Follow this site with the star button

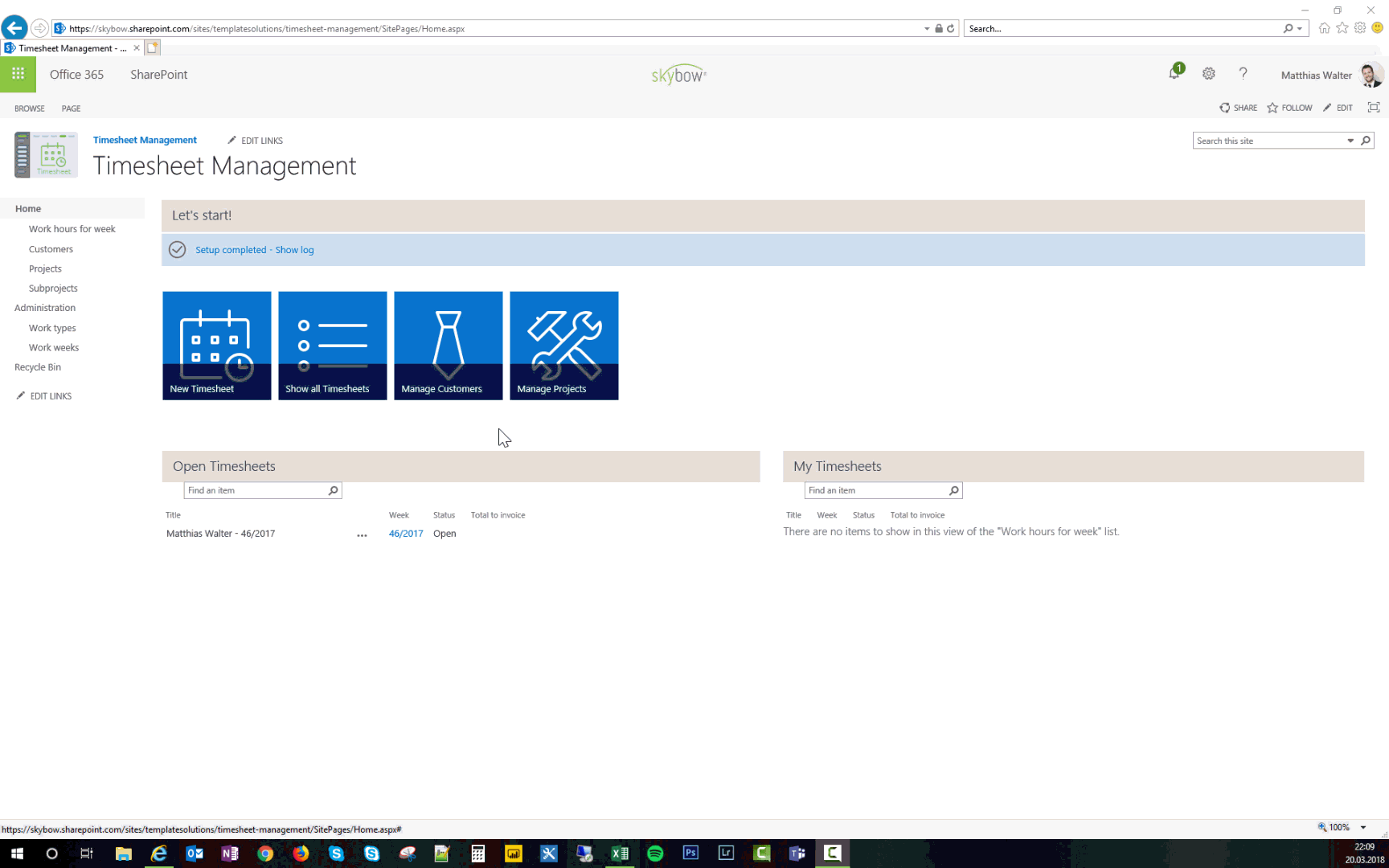[x=1289, y=108]
